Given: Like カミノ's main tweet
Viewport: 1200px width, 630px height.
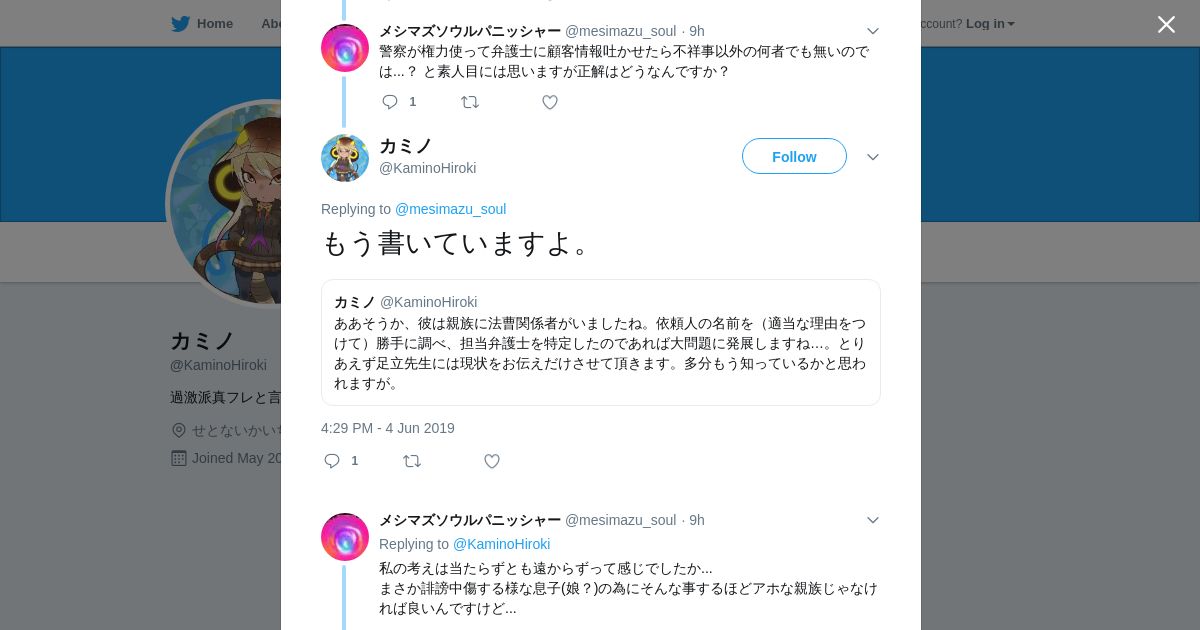Looking at the screenshot, I should pyautogui.click(x=492, y=461).
